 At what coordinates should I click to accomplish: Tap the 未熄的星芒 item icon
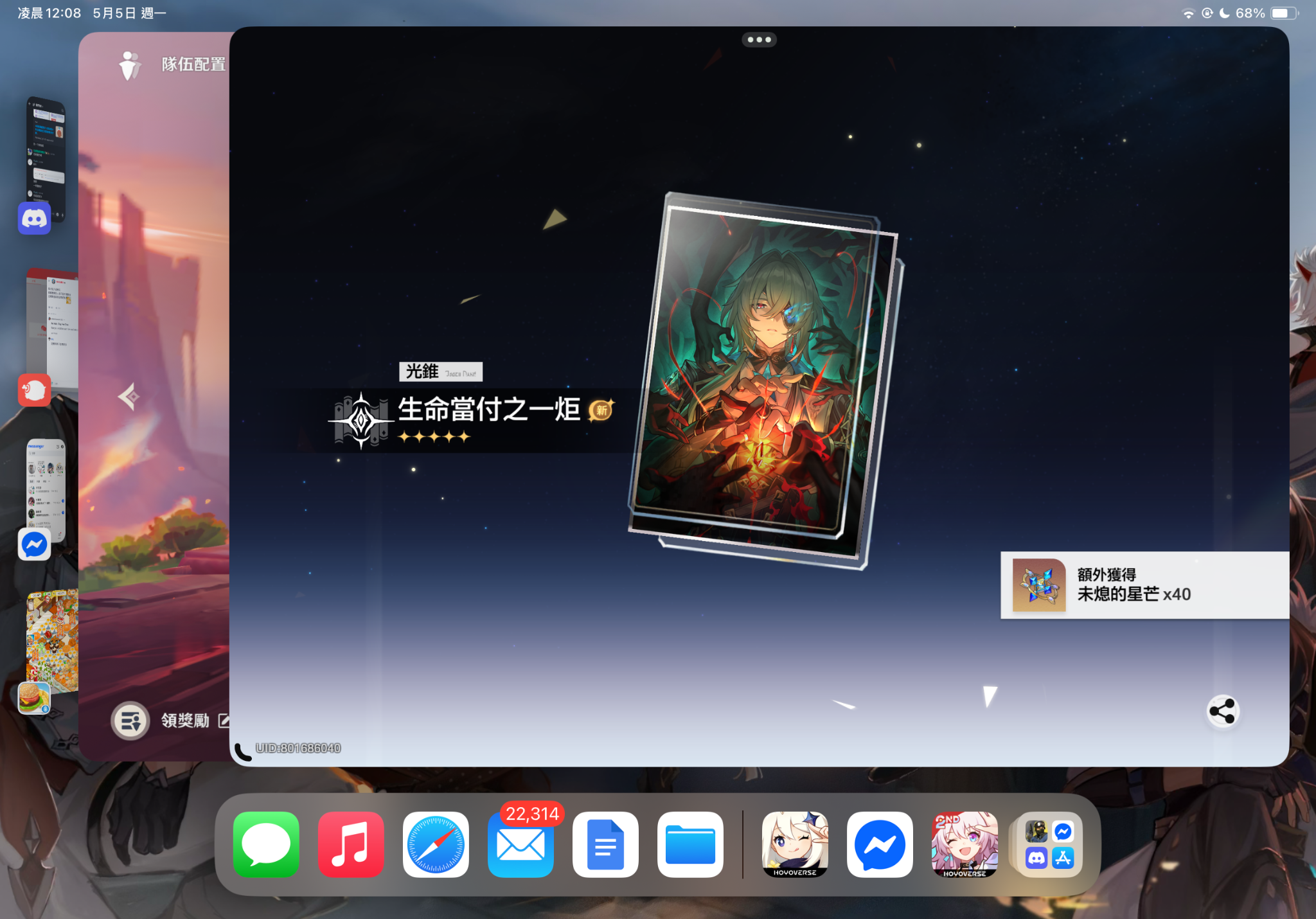pos(1039,585)
